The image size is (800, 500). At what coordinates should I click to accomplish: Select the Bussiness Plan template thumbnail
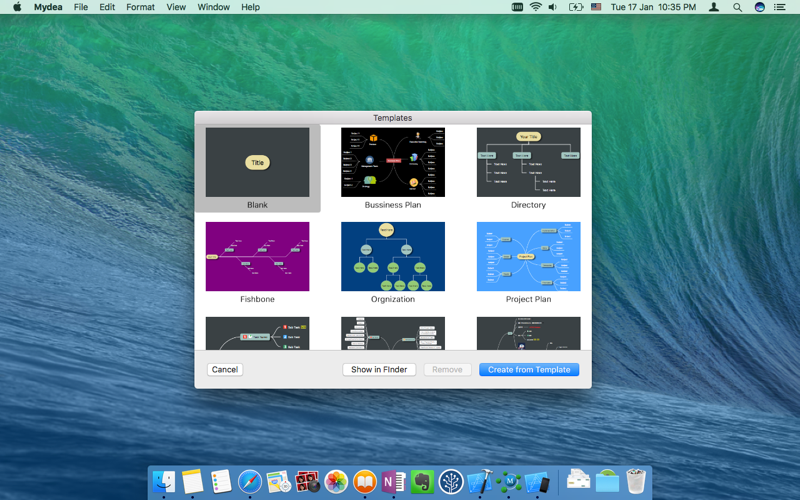393,162
